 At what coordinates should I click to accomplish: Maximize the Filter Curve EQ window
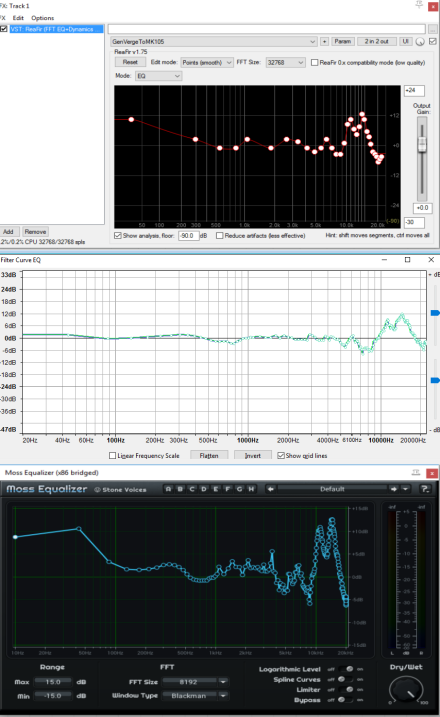coord(408,260)
